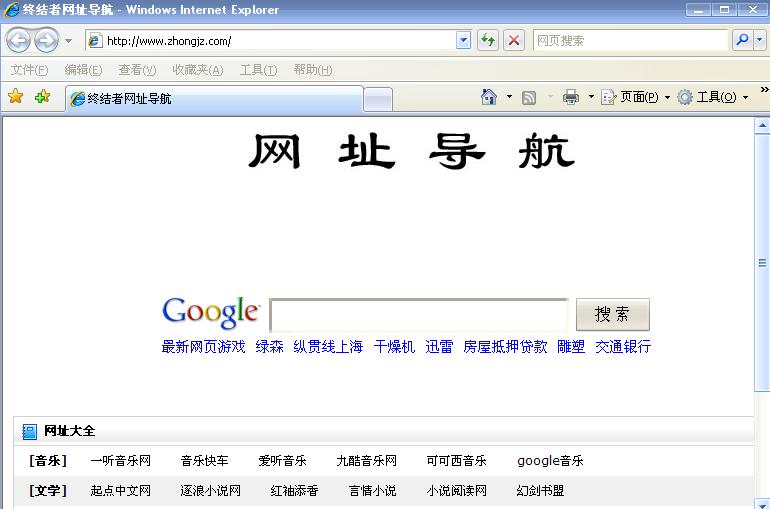Open the 绿森 link
The width and height of the screenshot is (770, 509).
click(269, 347)
